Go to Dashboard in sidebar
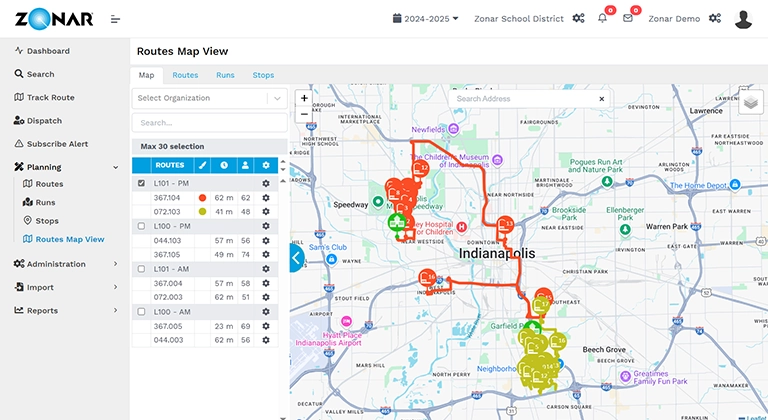 pos(48,51)
